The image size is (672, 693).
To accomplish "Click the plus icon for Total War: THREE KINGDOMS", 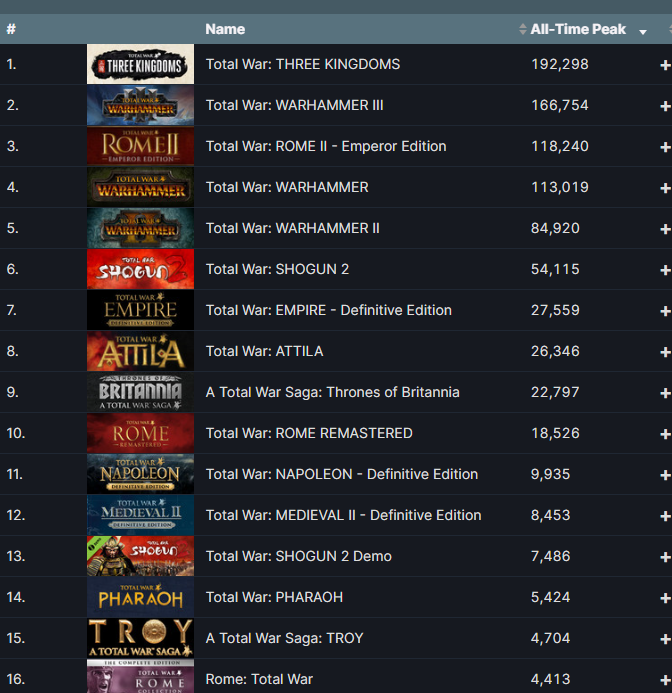I will 666,65.
